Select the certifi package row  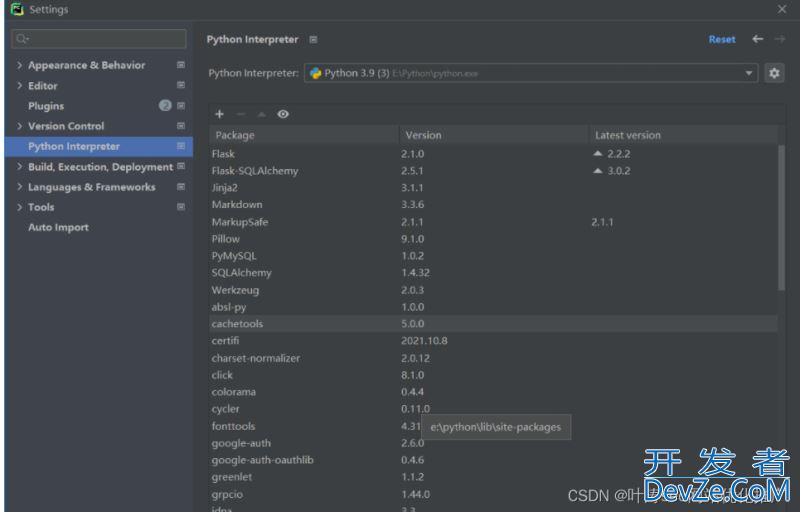[x=493, y=341]
